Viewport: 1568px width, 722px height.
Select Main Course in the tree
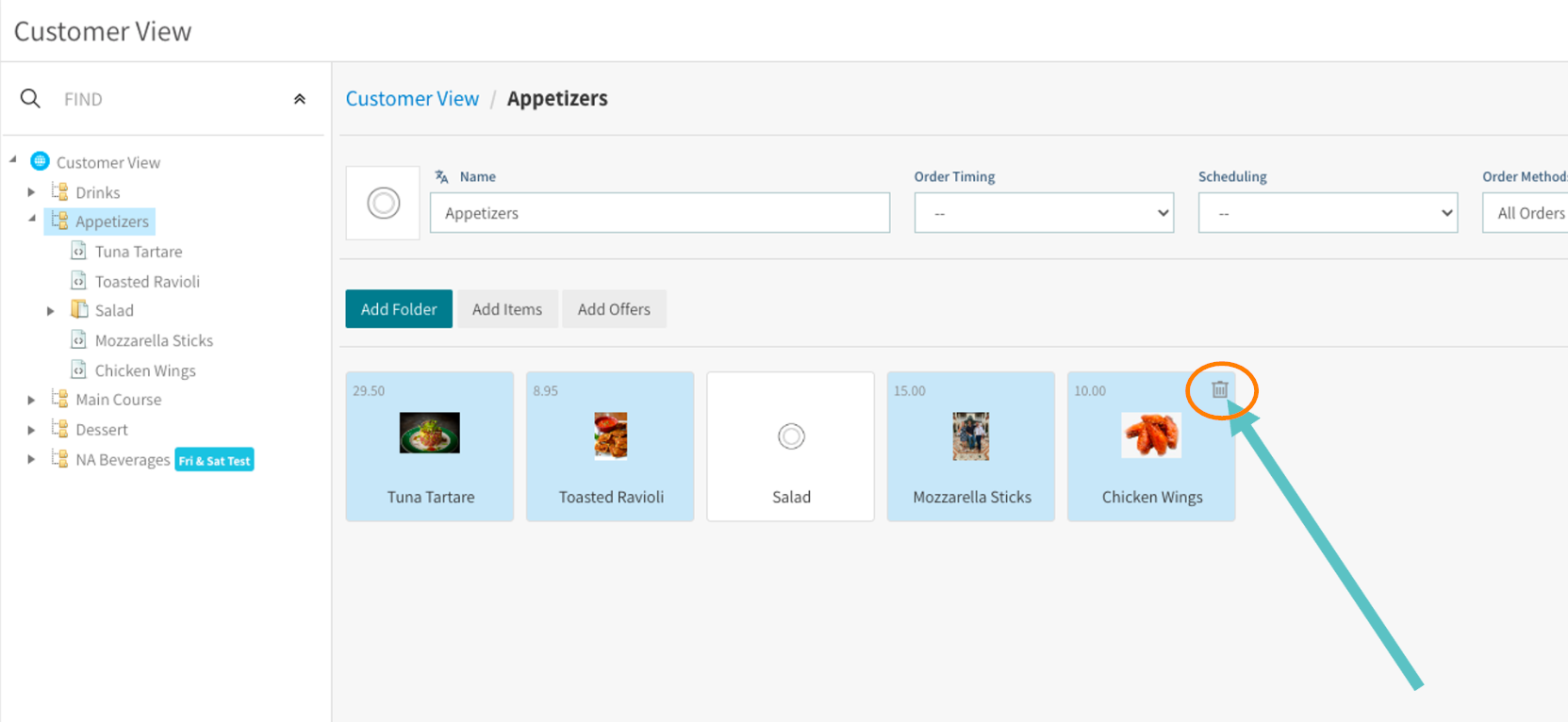coord(118,400)
